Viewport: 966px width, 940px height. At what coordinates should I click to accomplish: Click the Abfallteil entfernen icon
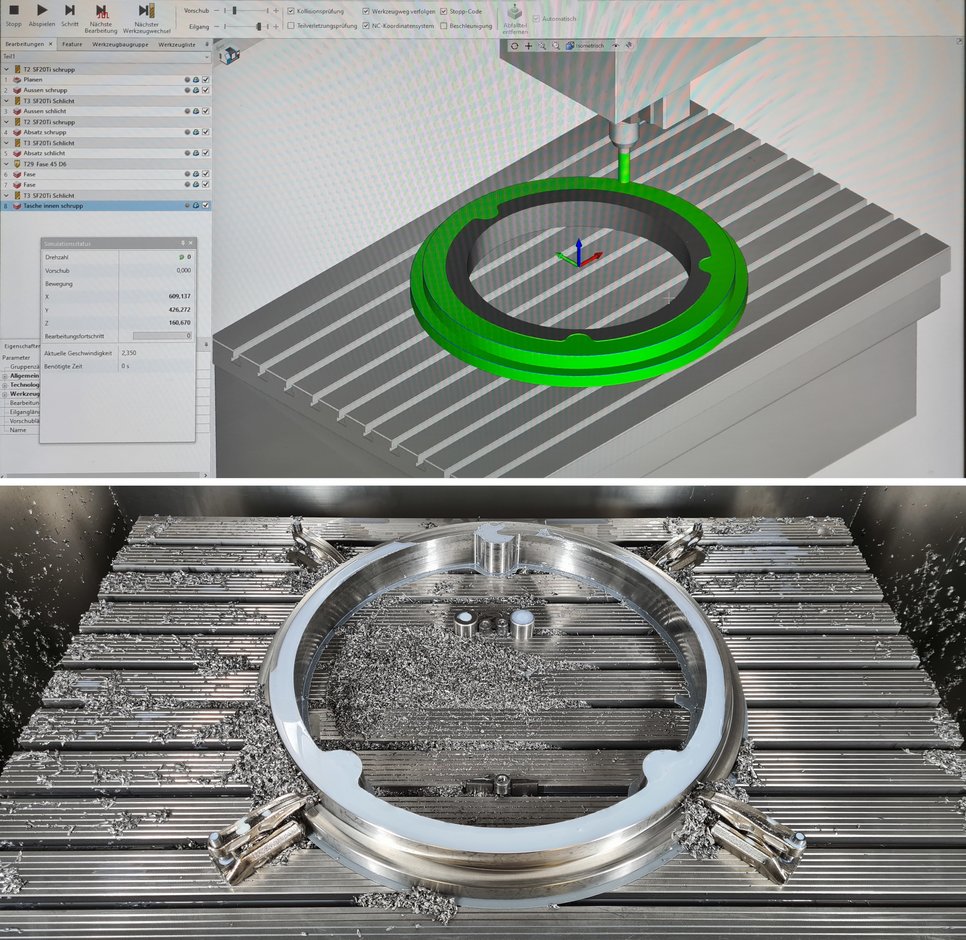515,14
